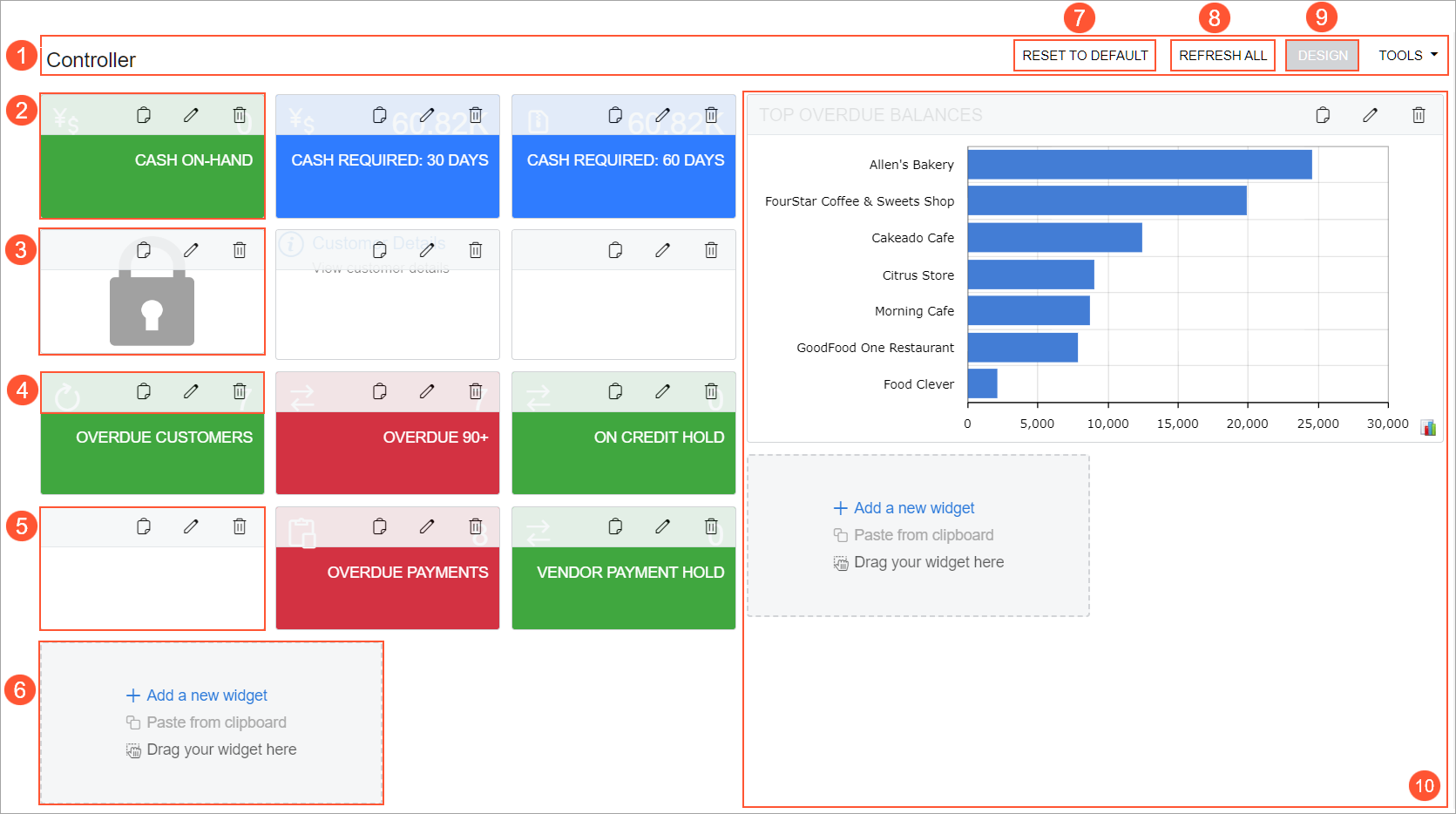
Task: Delete the Overdue Payments widget
Action: tap(475, 526)
